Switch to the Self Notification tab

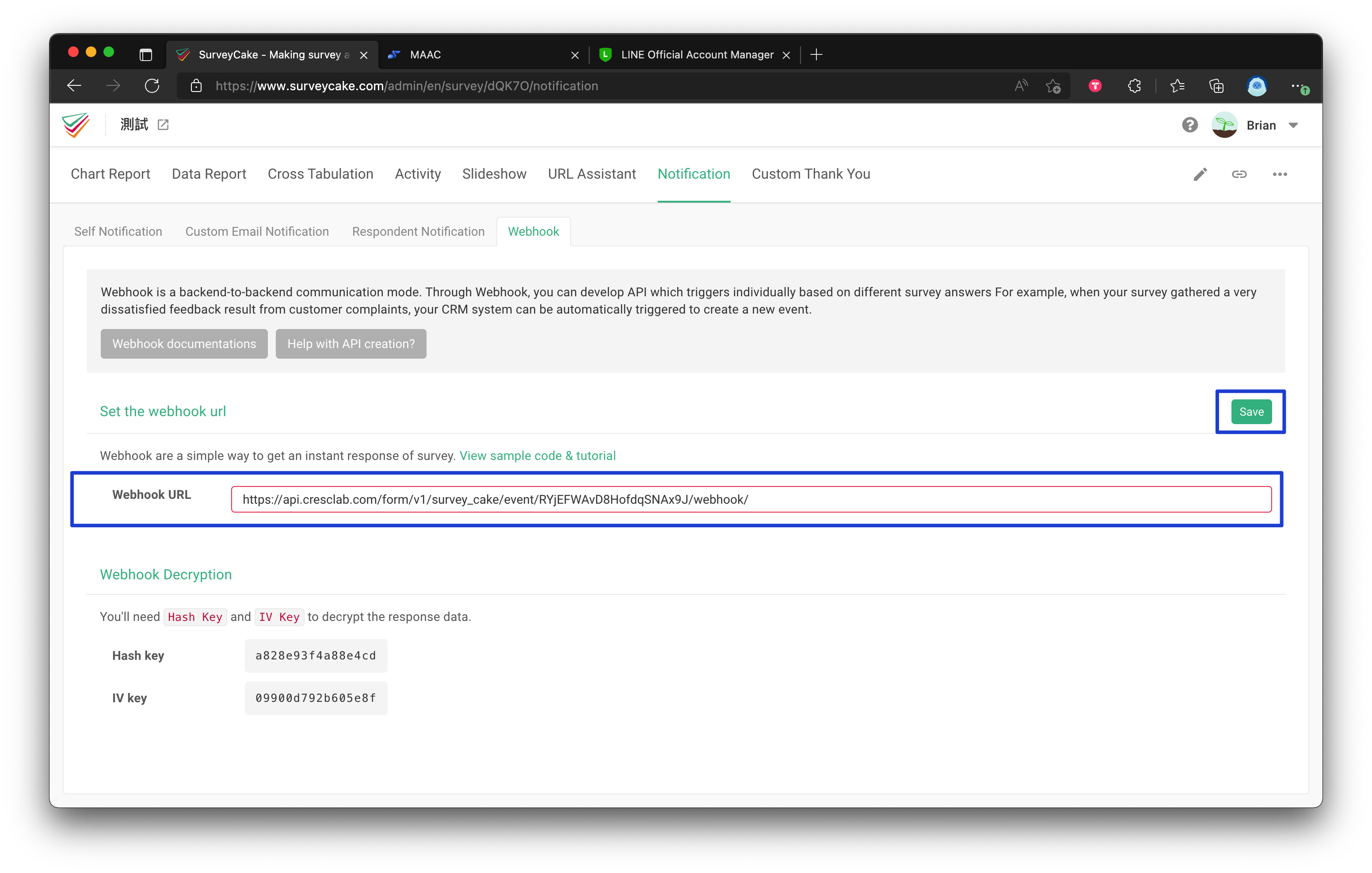pyautogui.click(x=118, y=231)
